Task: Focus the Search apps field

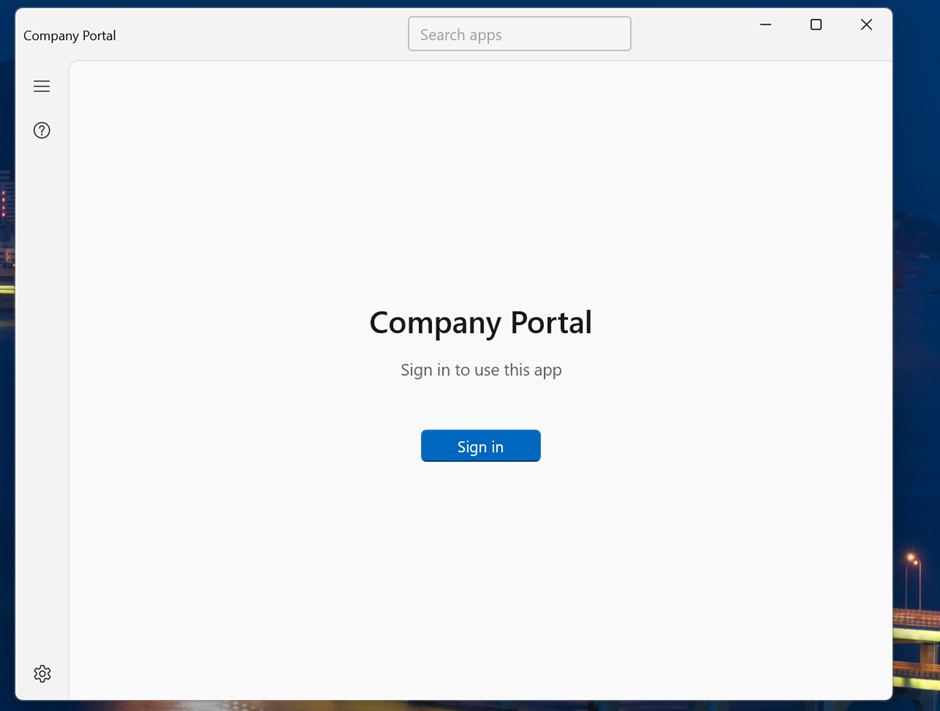Action: tap(519, 34)
